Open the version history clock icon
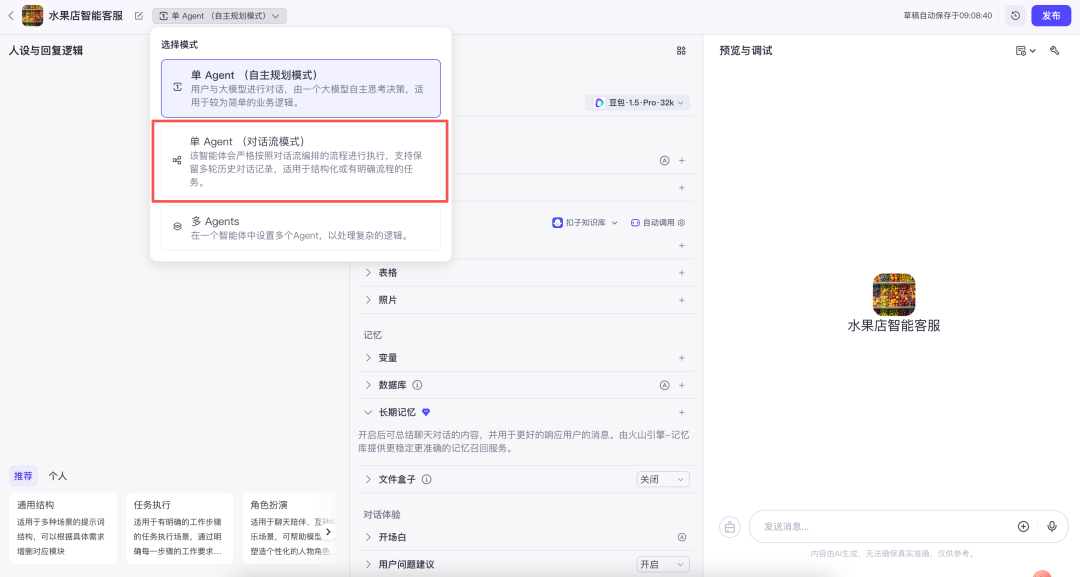 [x=1015, y=16]
